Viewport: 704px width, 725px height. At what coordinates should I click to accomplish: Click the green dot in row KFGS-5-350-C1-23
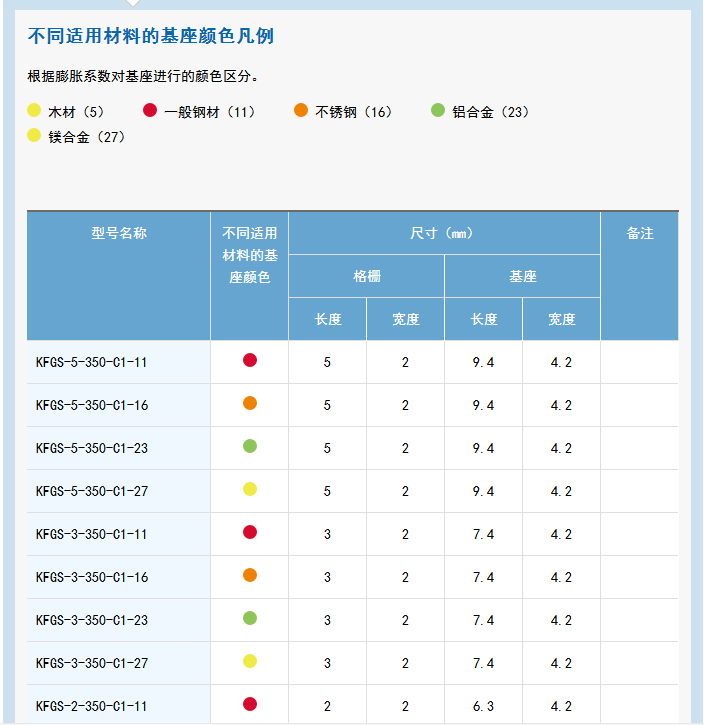coord(250,446)
